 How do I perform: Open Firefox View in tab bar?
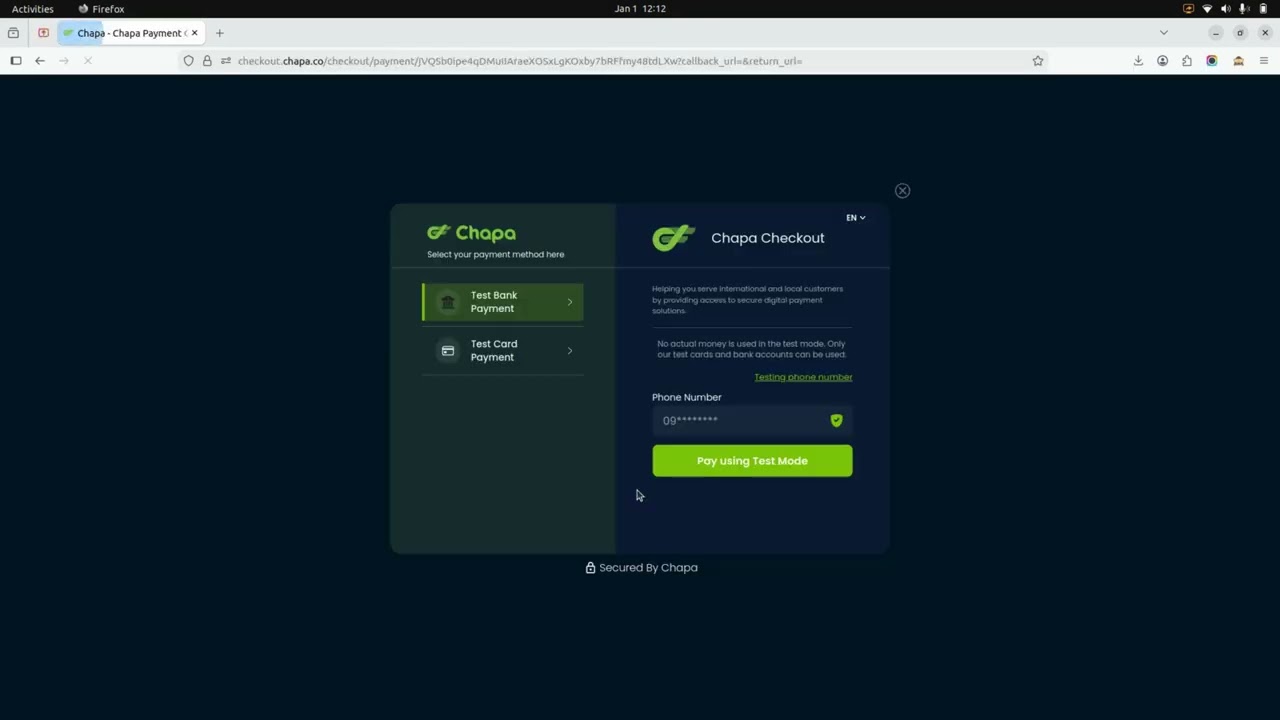click(13, 33)
